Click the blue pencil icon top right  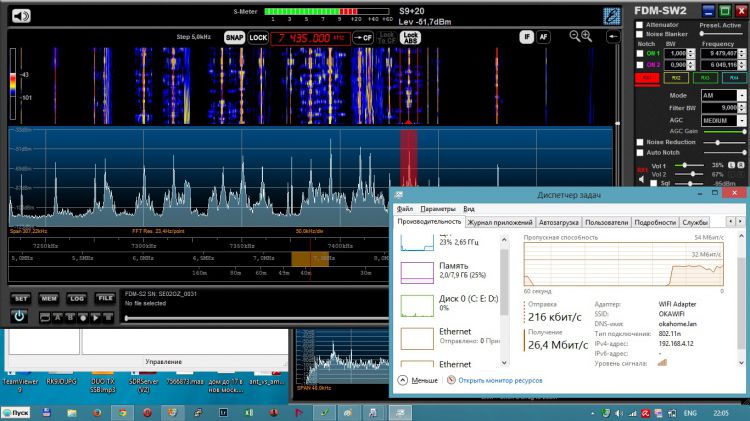pos(612,16)
